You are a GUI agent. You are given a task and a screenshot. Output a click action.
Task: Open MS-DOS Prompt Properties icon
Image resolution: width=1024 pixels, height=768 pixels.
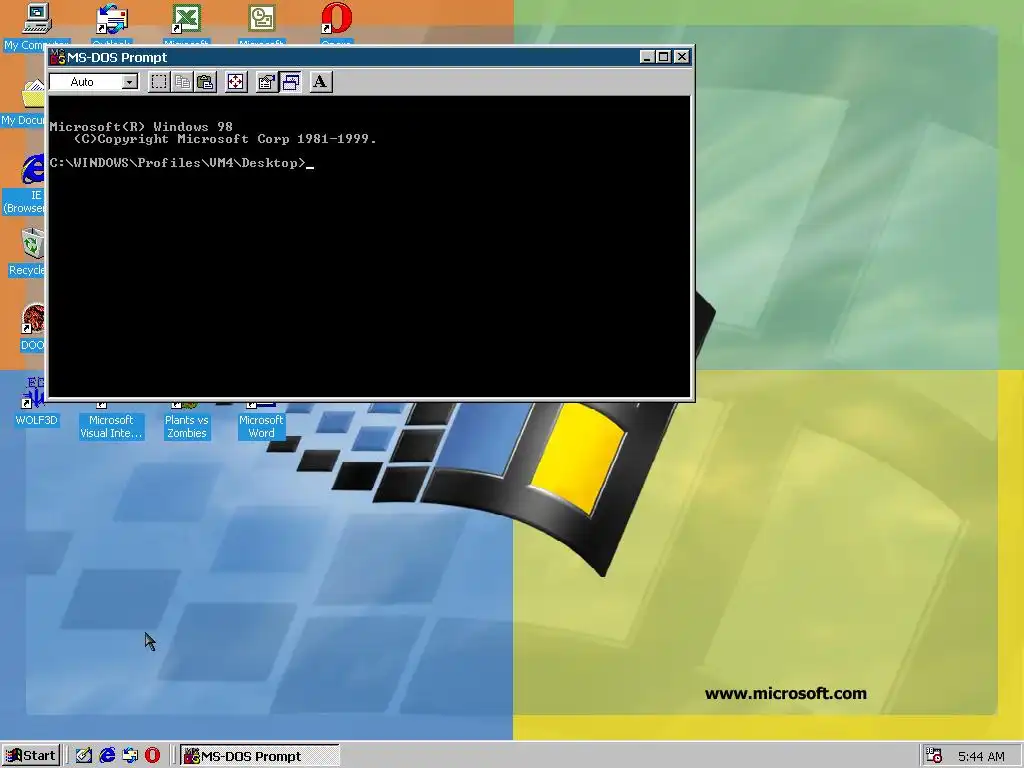point(266,82)
